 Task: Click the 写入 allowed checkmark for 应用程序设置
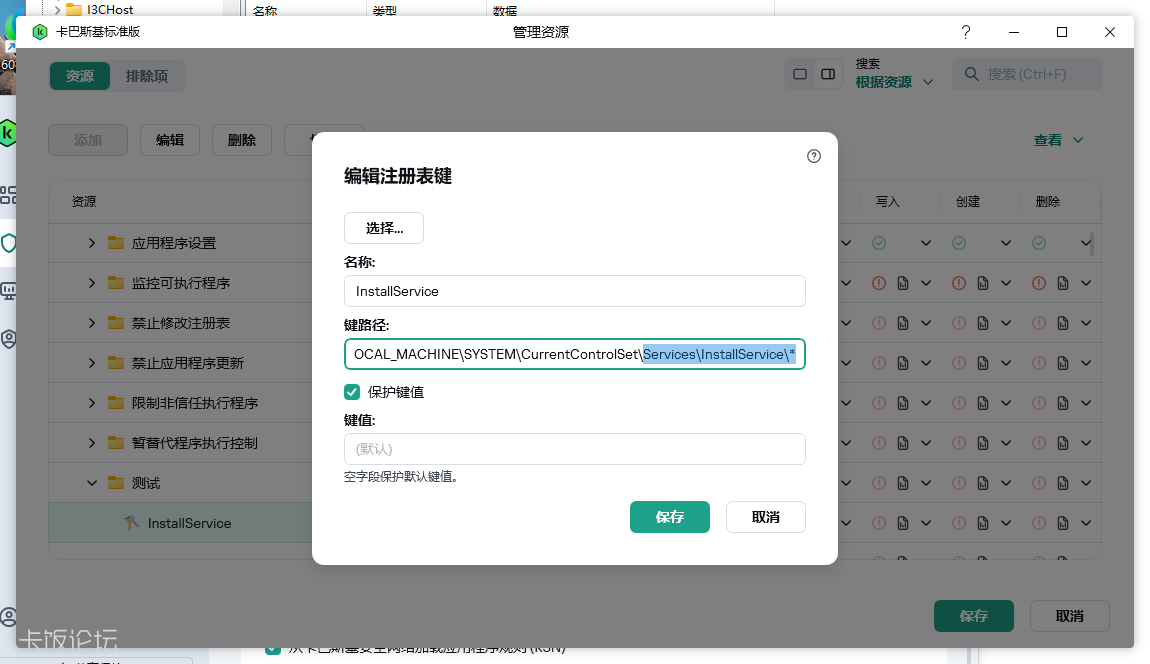pyautogui.click(x=879, y=244)
